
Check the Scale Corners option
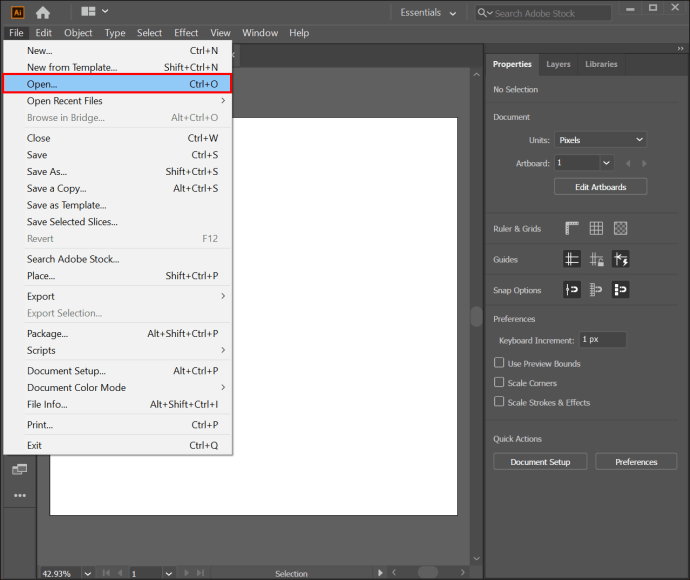point(499,382)
